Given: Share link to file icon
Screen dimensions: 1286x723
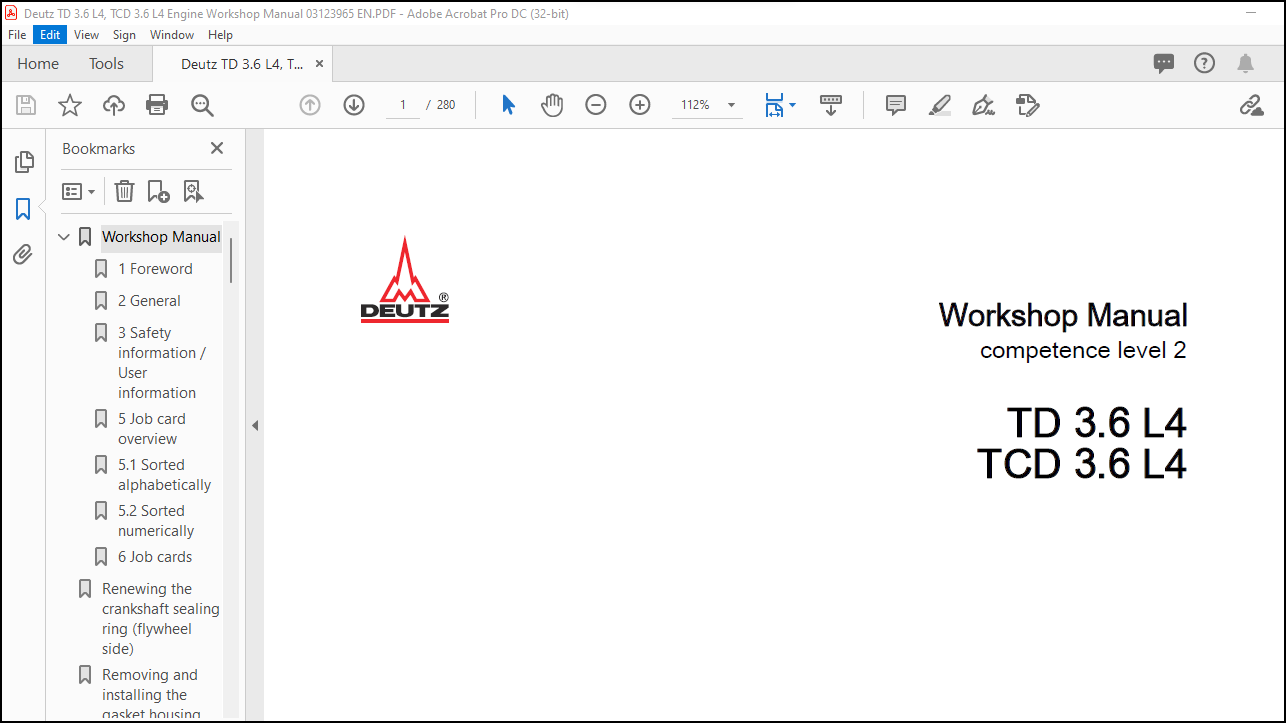Looking at the screenshot, I should click(x=1251, y=105).
